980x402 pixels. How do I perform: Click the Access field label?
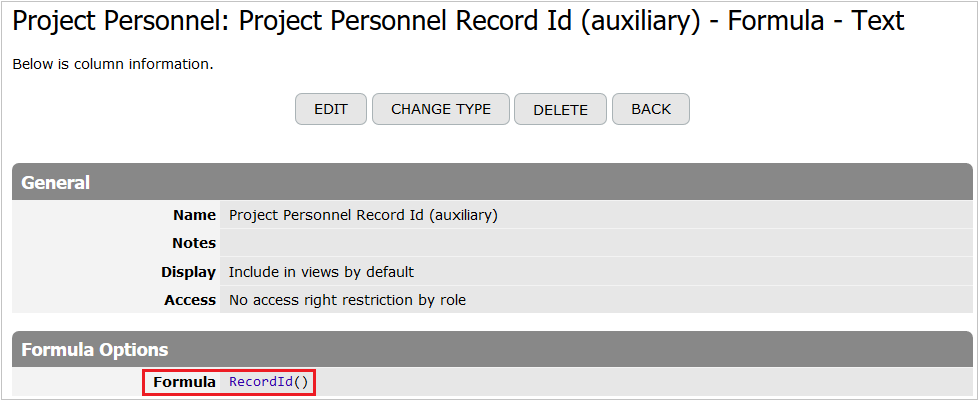point(190,300)
